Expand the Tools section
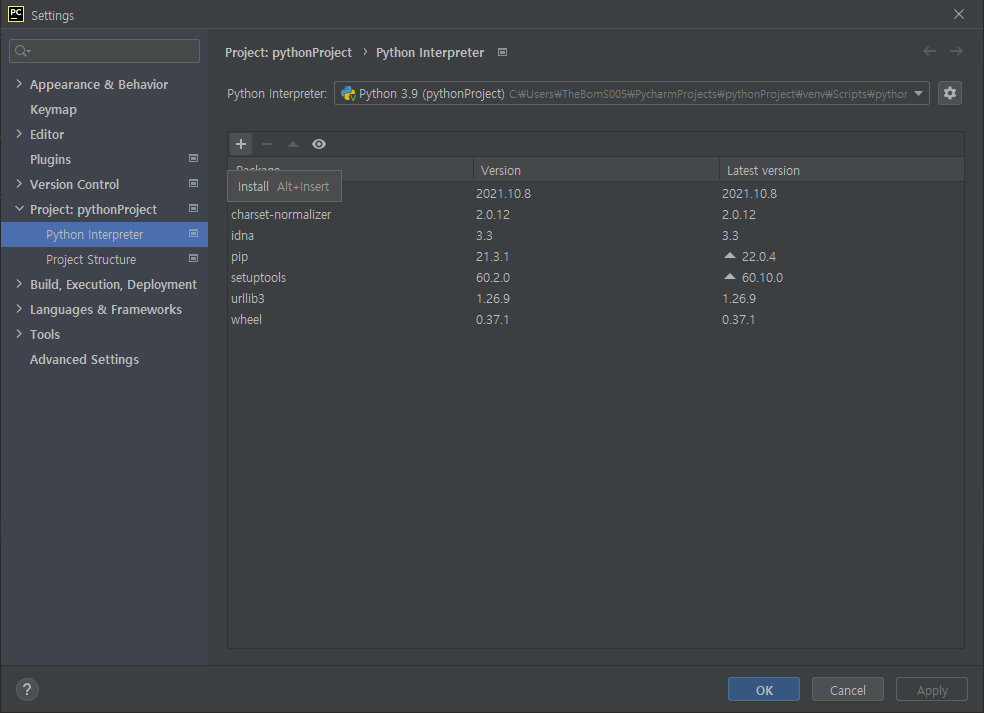Viewport: 984px width, 713px height. (19, 334)
